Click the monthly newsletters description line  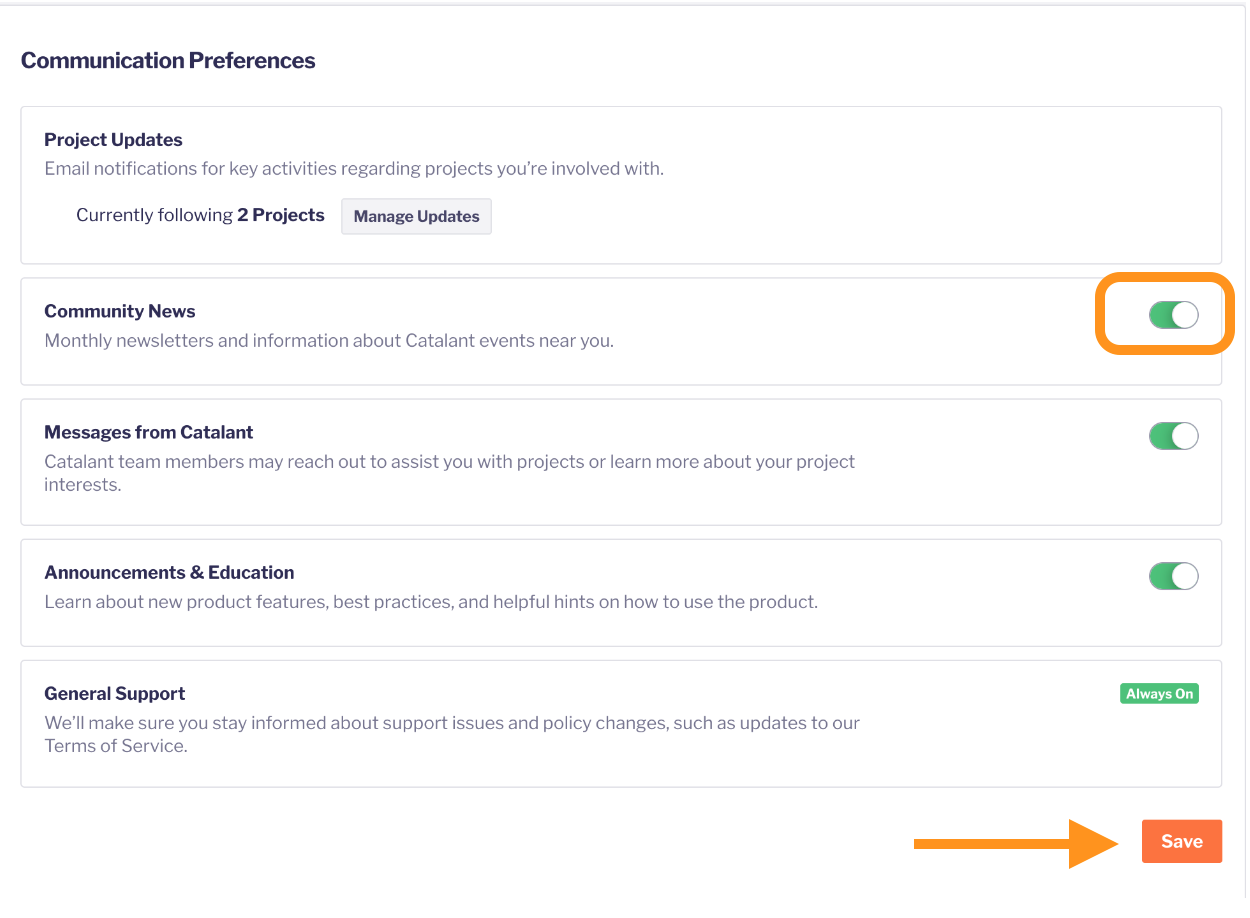[x=329, y=341]
